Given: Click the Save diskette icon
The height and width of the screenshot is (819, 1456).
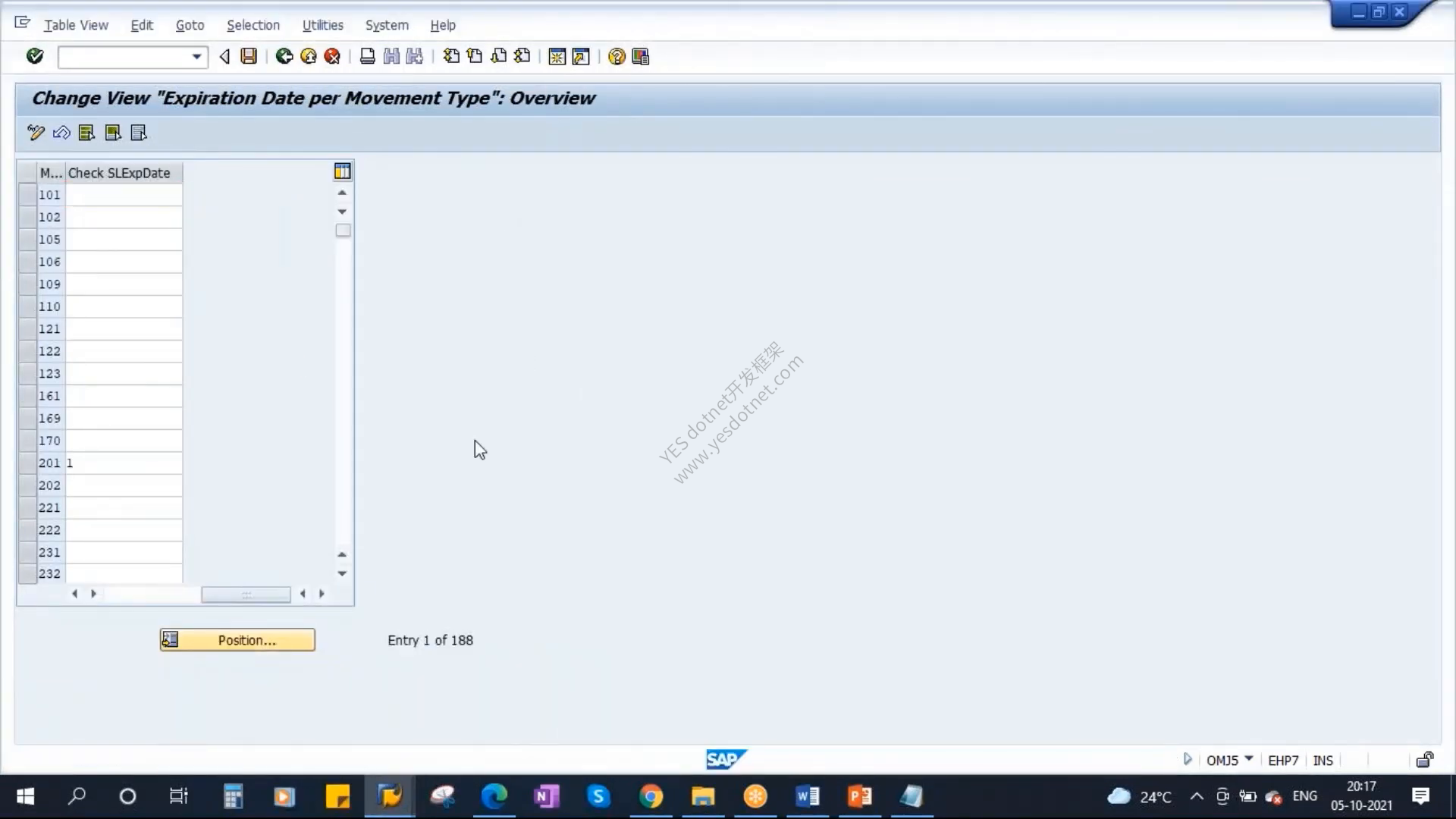Looking at the screenshot, I should click(x=249, y=56).
